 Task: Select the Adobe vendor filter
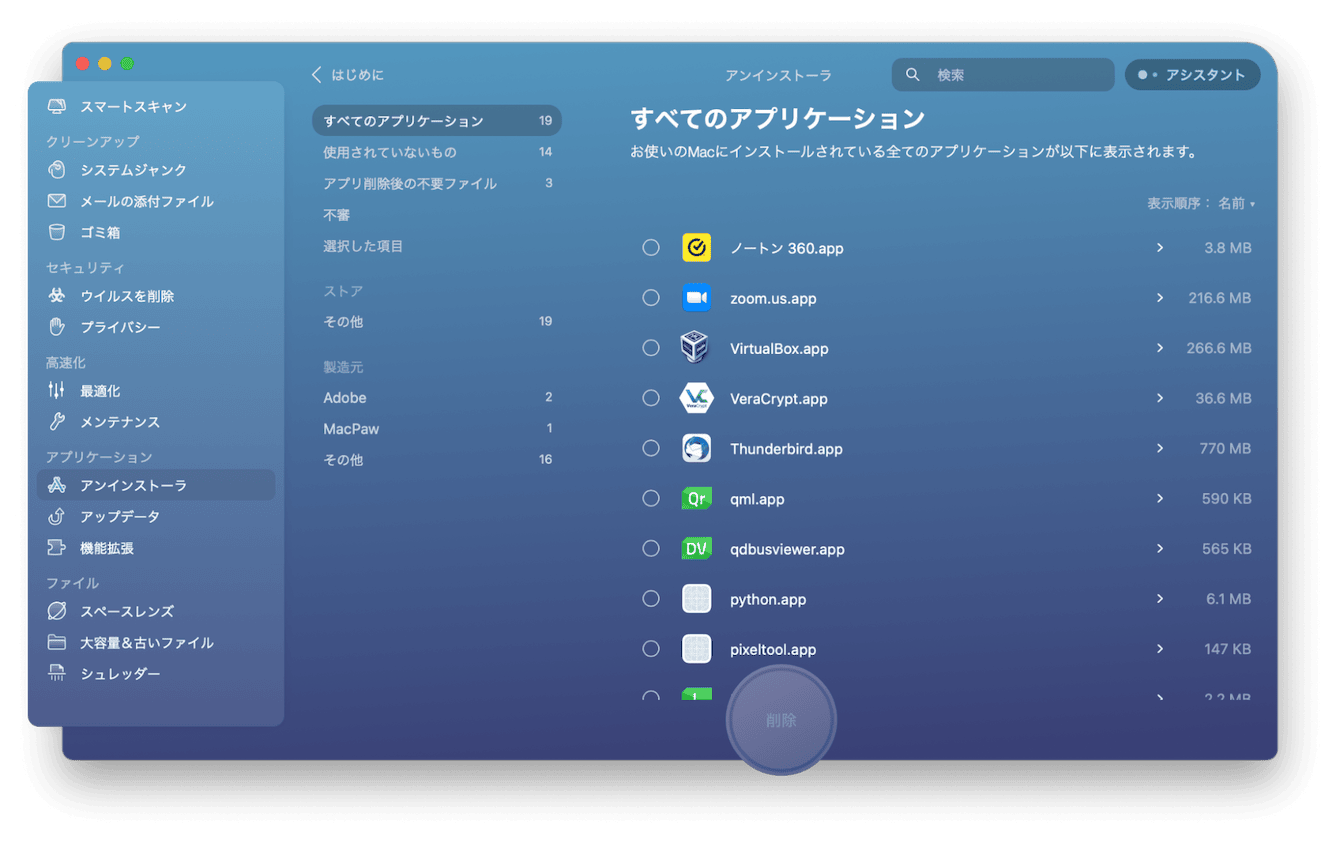click(345, 398)
